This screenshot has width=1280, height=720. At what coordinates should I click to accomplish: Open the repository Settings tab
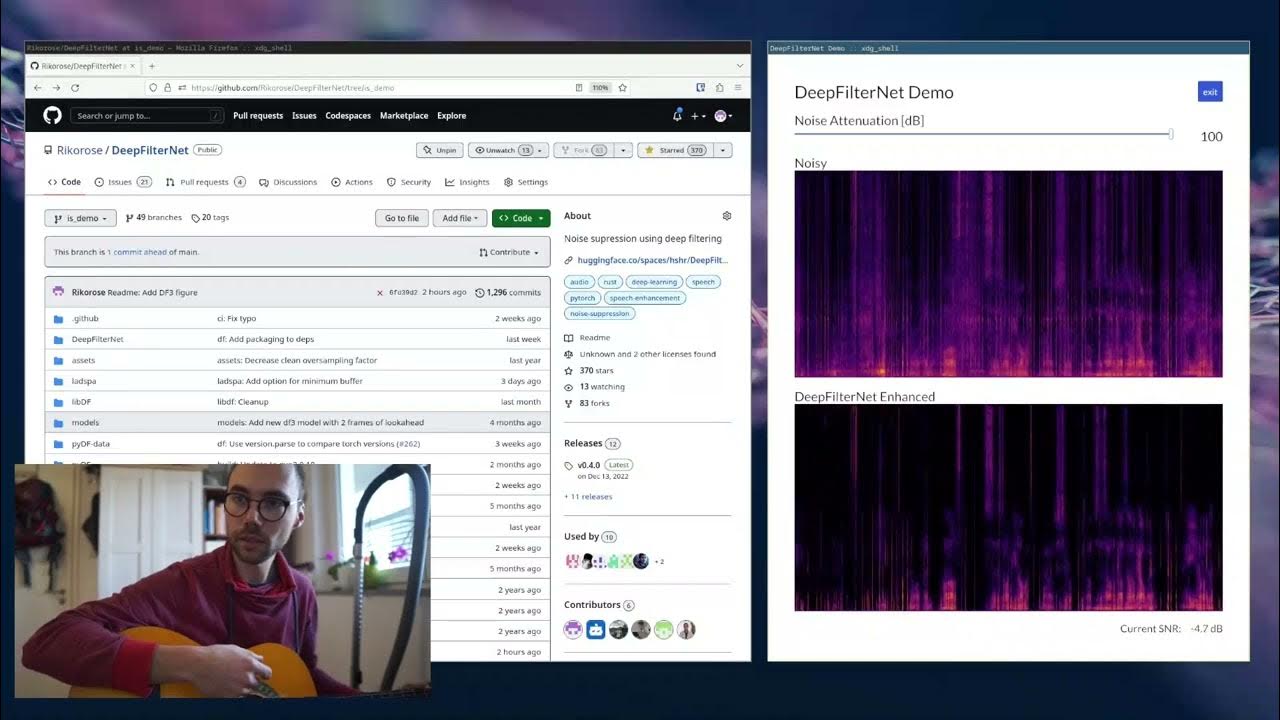526,182
